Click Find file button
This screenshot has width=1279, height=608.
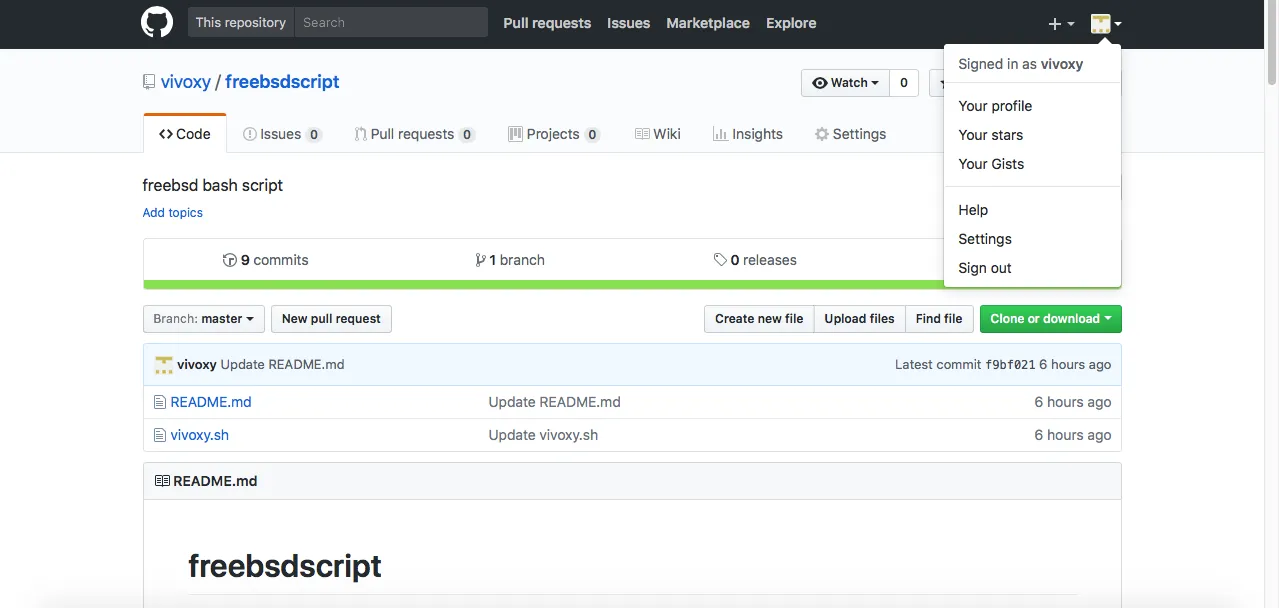coord(939,319)
